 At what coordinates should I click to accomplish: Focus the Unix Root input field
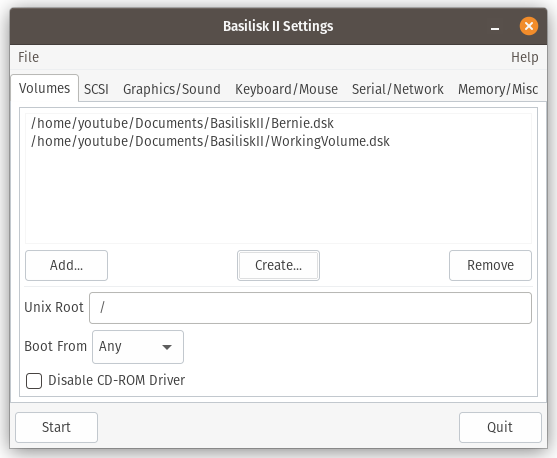click(x=310, y=308)
